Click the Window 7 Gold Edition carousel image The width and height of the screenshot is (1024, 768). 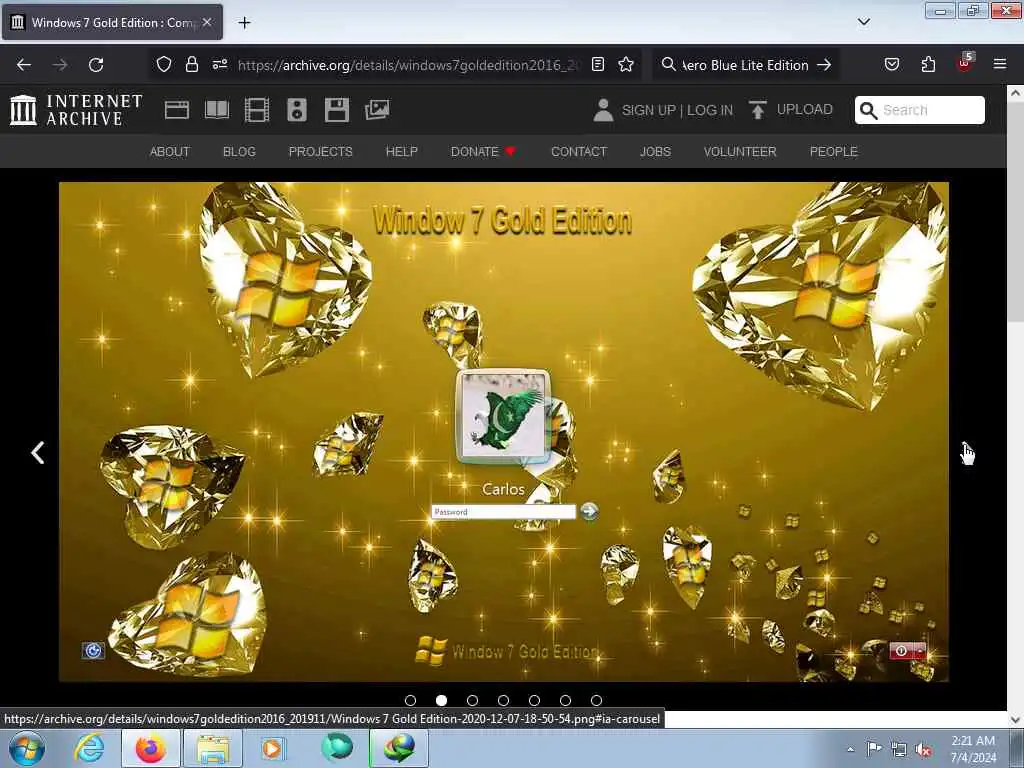504,432
